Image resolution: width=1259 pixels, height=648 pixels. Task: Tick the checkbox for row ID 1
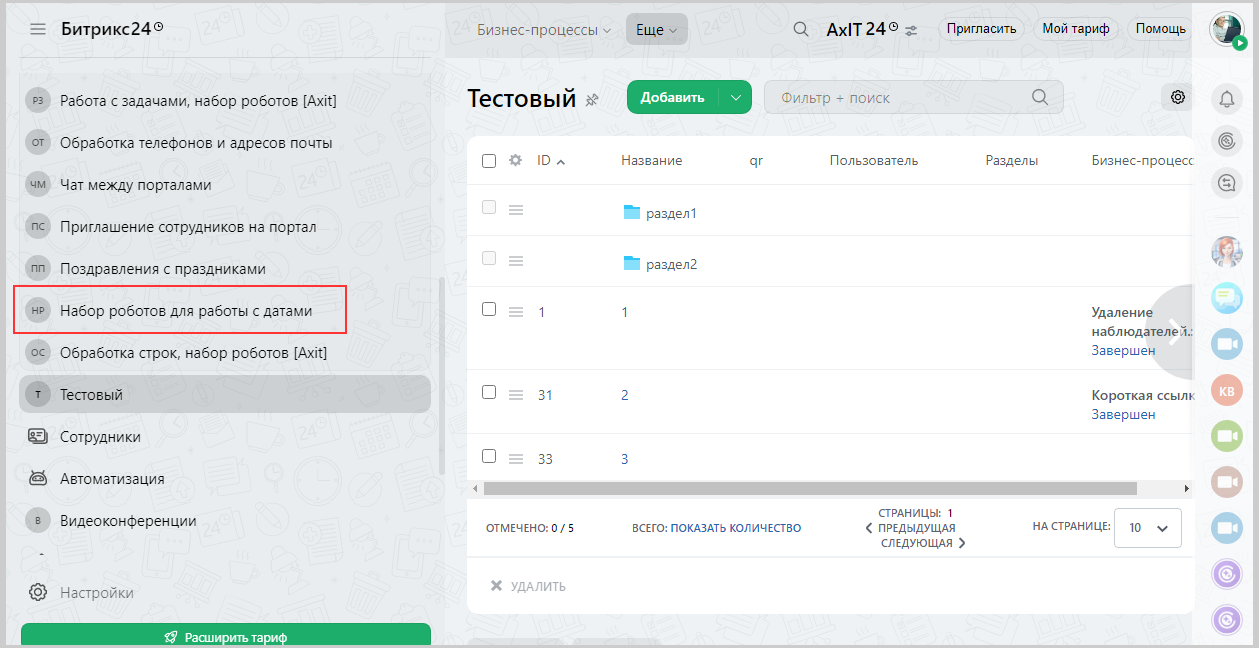[489, 309]
